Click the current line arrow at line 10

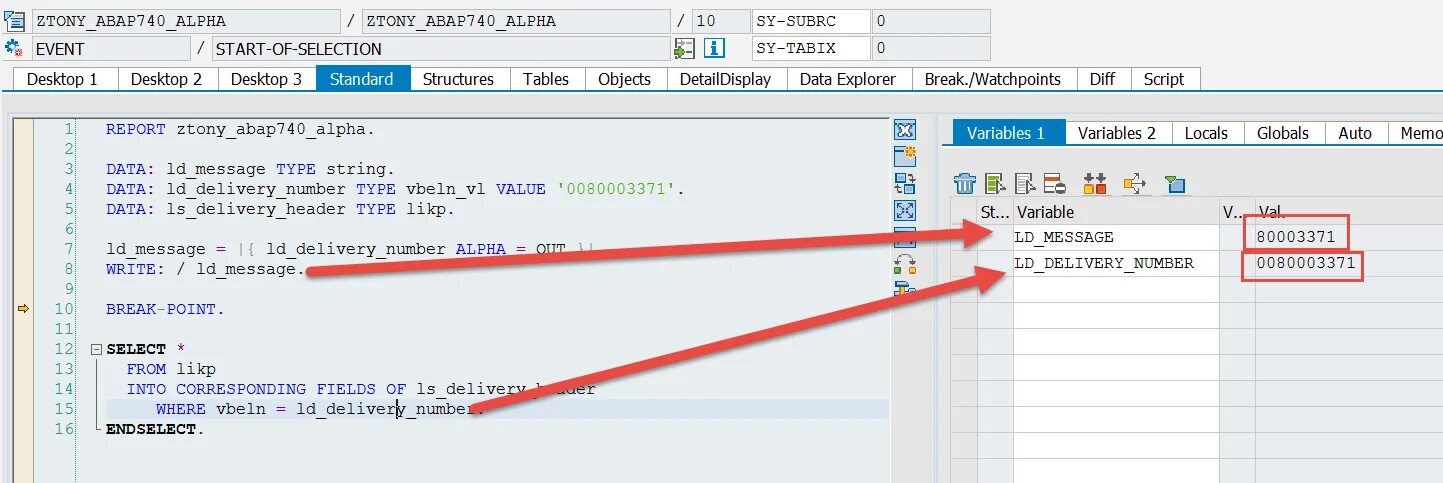[24, 309]
